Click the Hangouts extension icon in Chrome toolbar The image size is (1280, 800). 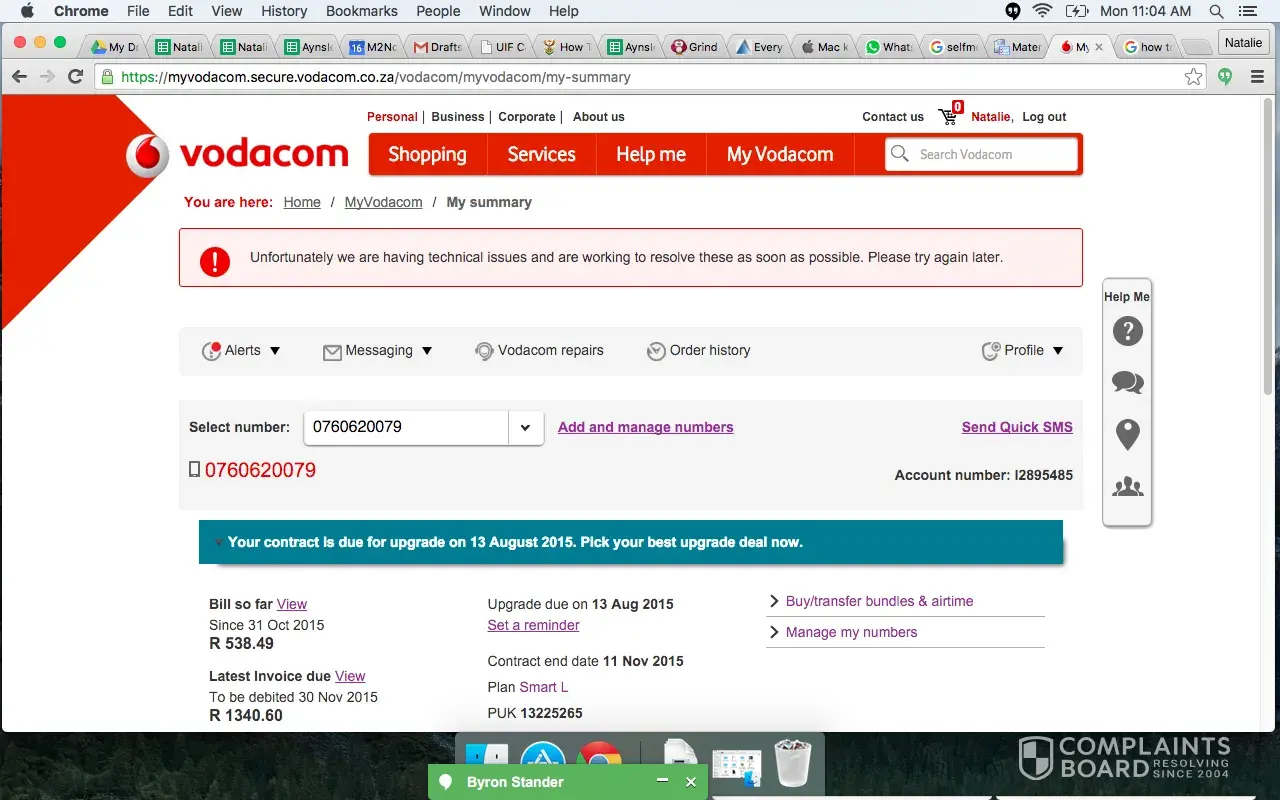pos(1225,77)
